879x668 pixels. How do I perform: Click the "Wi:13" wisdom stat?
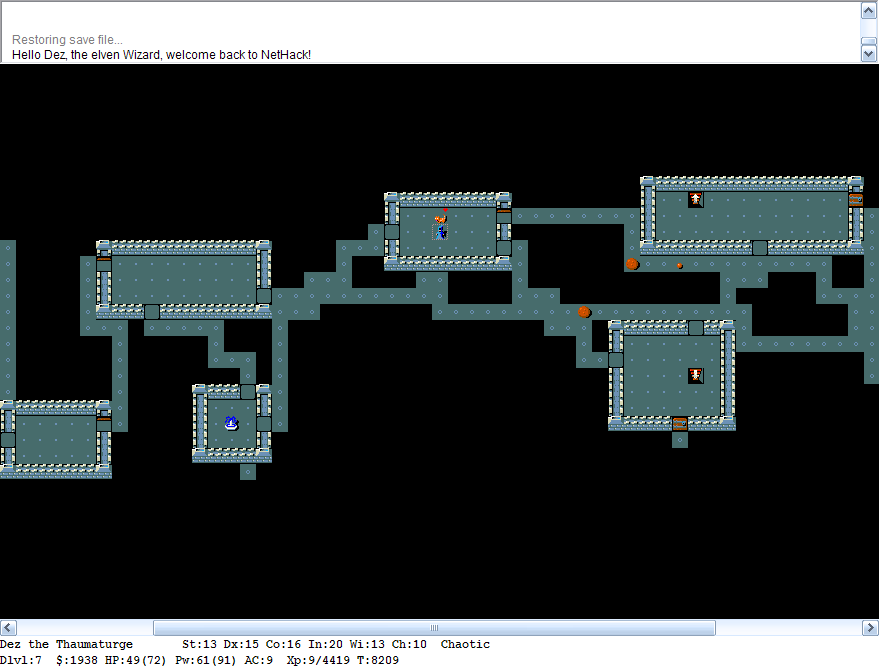click(367, 644)
